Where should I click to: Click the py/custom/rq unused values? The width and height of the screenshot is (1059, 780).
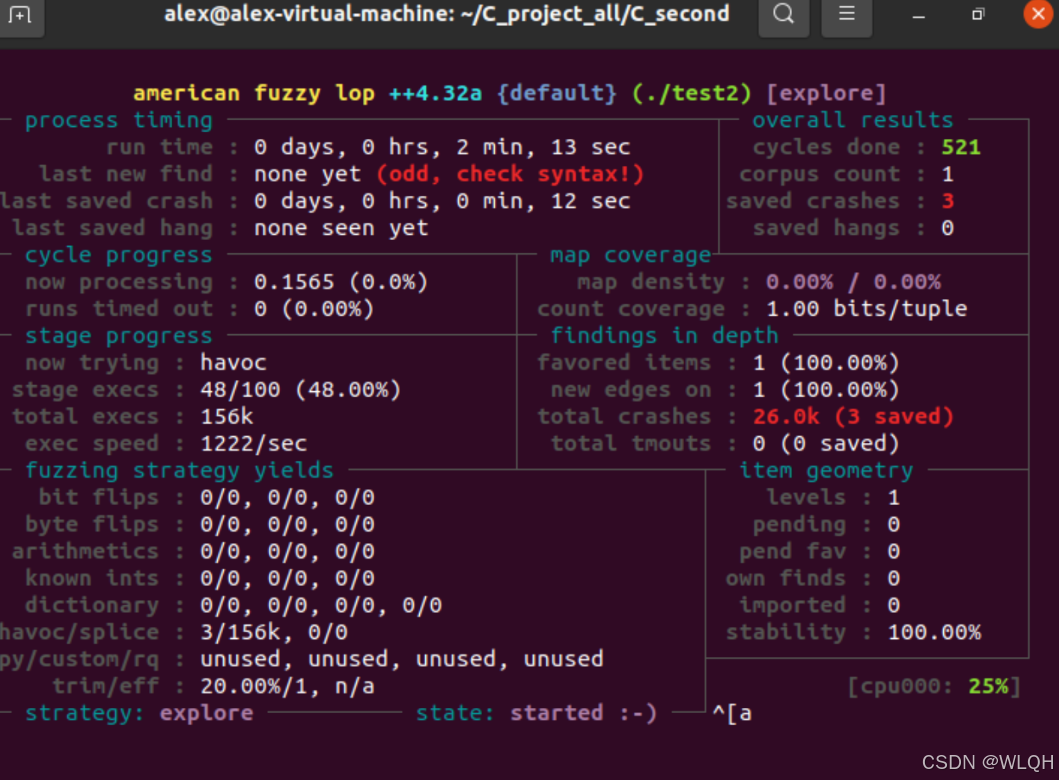click(402, 659)
